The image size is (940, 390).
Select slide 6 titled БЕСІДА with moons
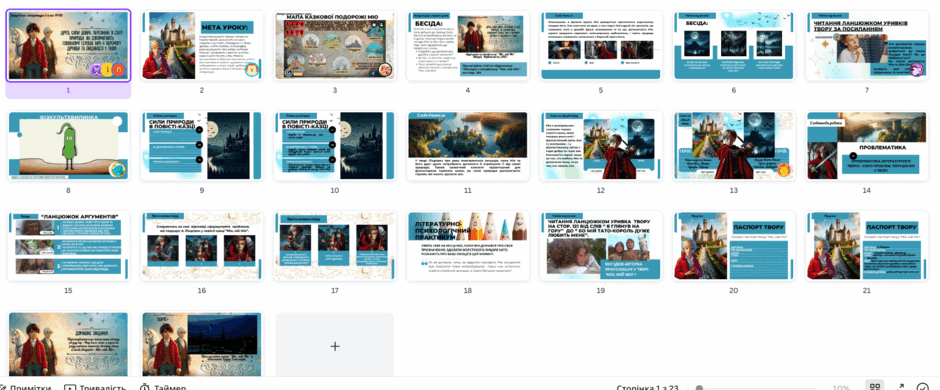tap(734, 46)
